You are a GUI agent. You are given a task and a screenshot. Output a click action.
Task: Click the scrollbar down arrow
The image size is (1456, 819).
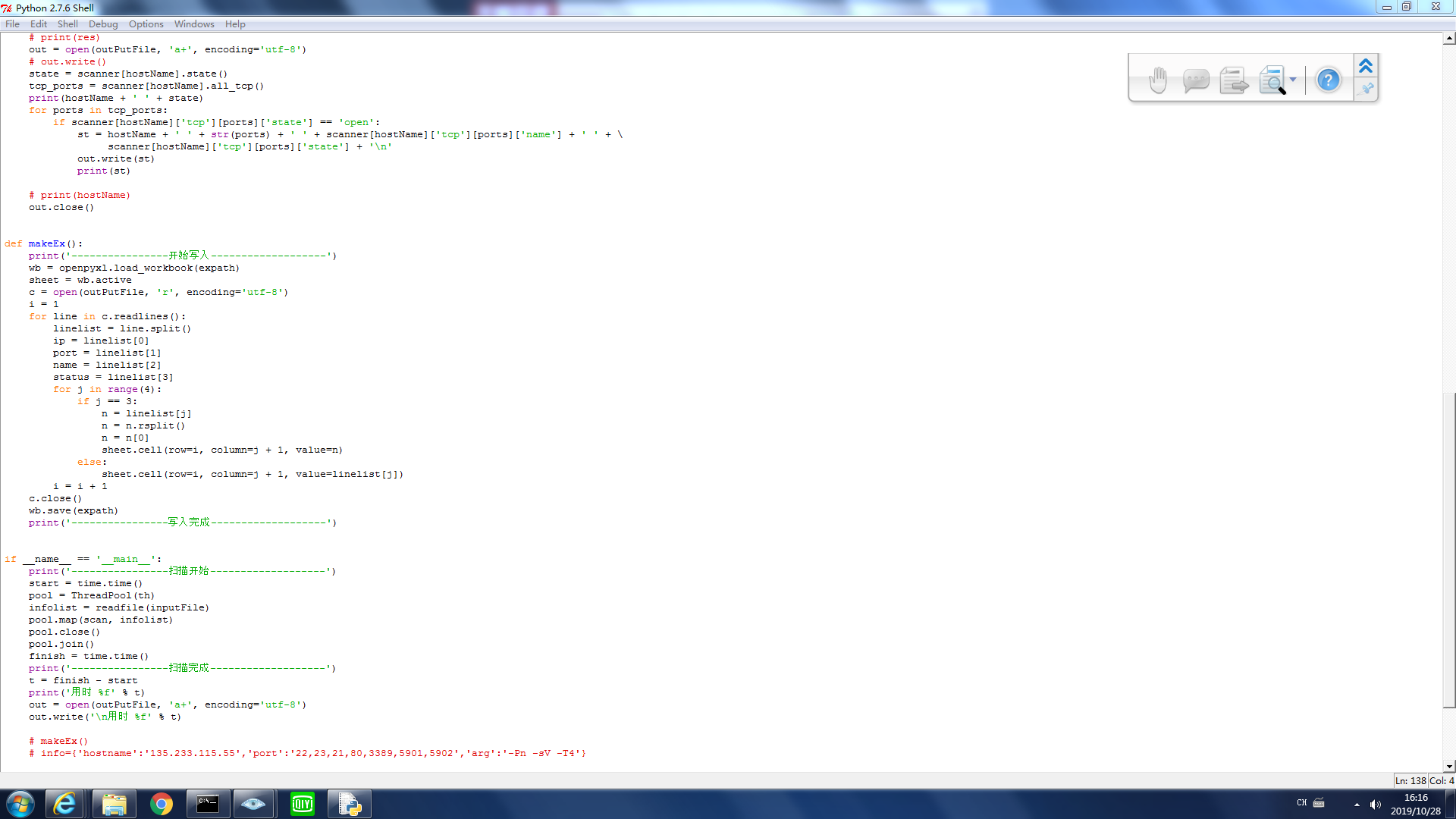coord(1449,766)
